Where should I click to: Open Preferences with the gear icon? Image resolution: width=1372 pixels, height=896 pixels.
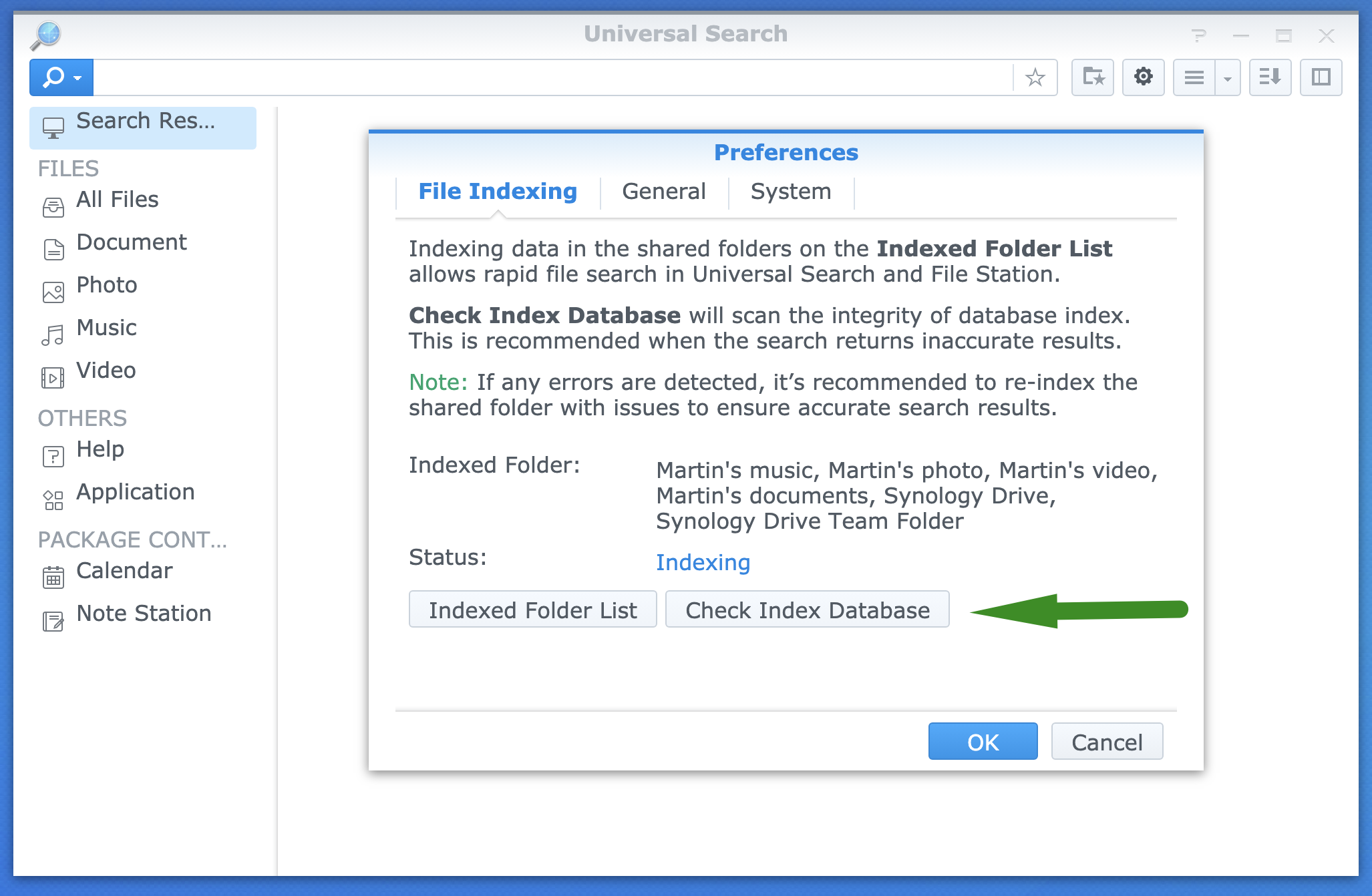click(x=1143, y=77)
